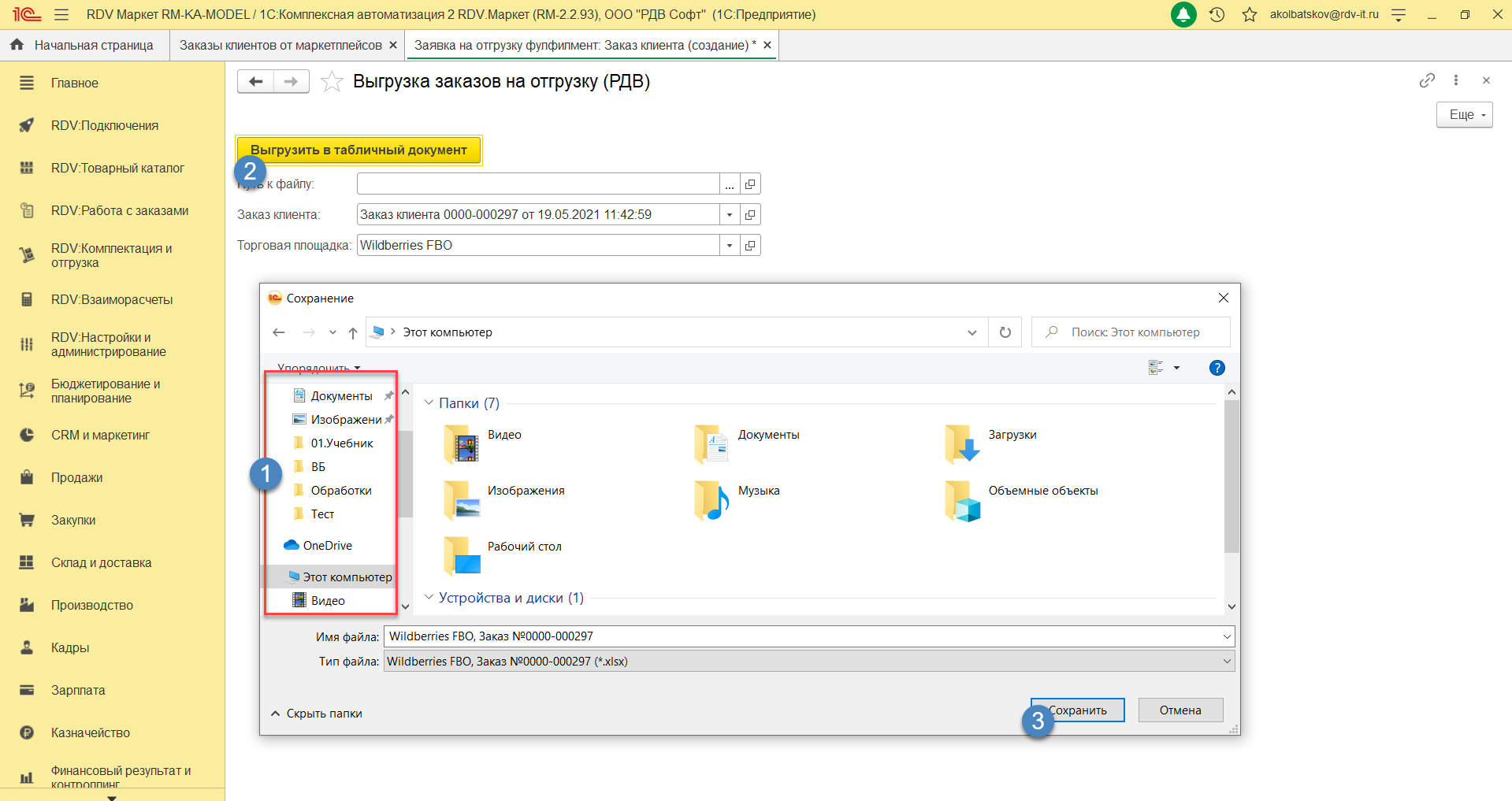The image size is (1512, 801).
Task: Refresh the save dialog folder view
Action: point(1005,332)
